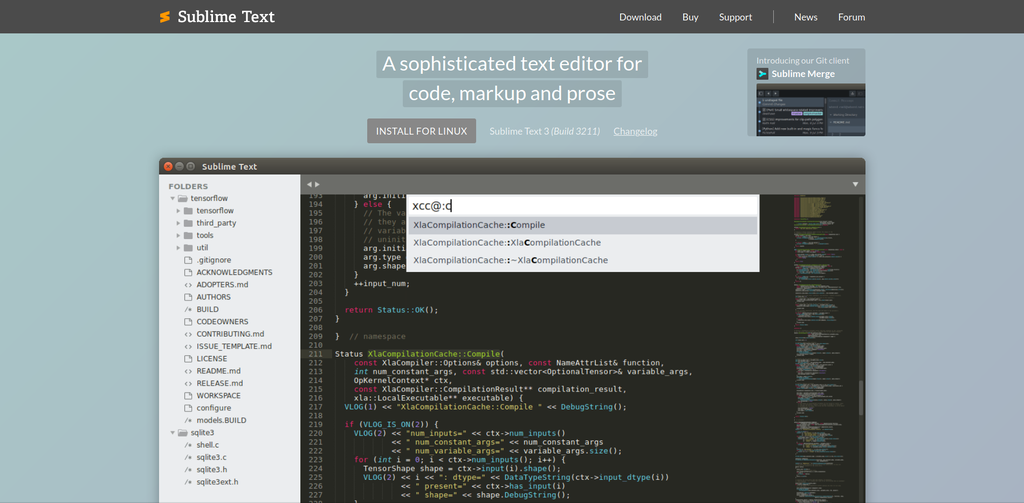
Task: Click the shell.c source file icon
Action: (188, 445)
